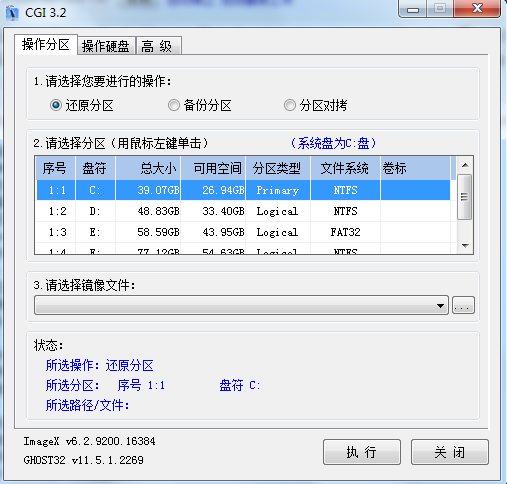Select partition row 1:3 drive E:
This screenshot has height=484, width=507.
point(243,232)
